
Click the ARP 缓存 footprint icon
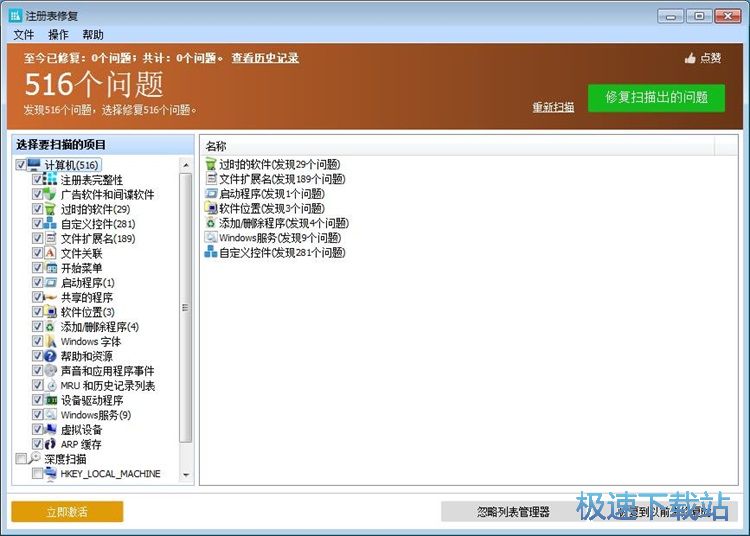click(x=50, y=444)
